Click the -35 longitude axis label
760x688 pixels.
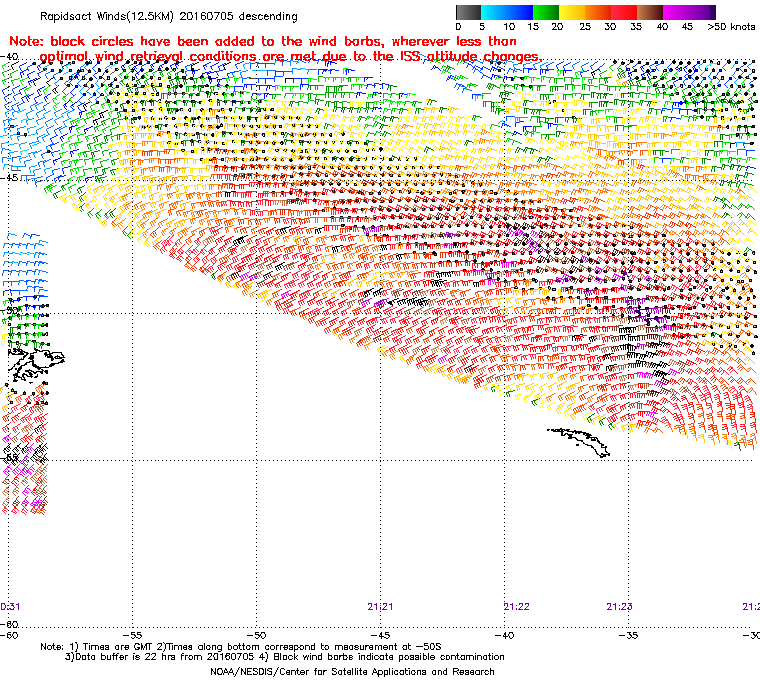629,635
